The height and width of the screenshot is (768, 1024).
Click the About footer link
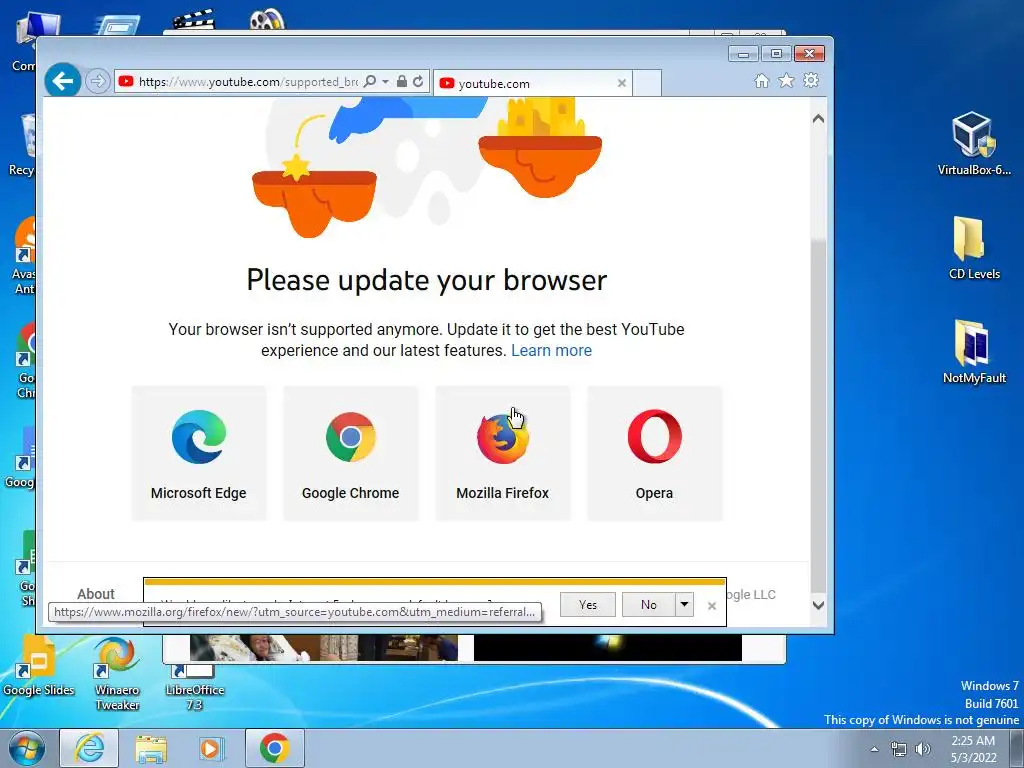point(95,594)
